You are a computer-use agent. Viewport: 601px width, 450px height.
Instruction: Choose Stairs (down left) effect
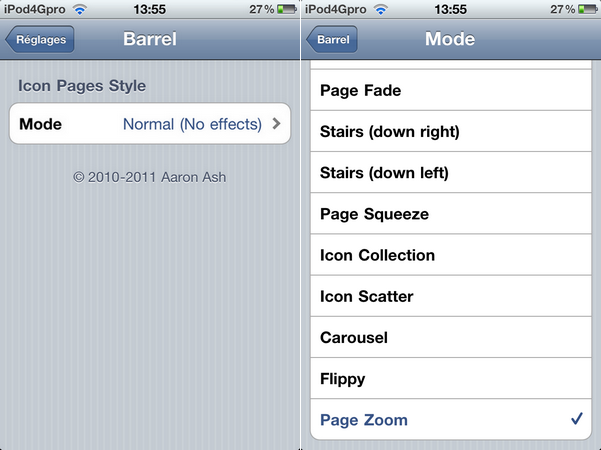click(x=450, y=173)
